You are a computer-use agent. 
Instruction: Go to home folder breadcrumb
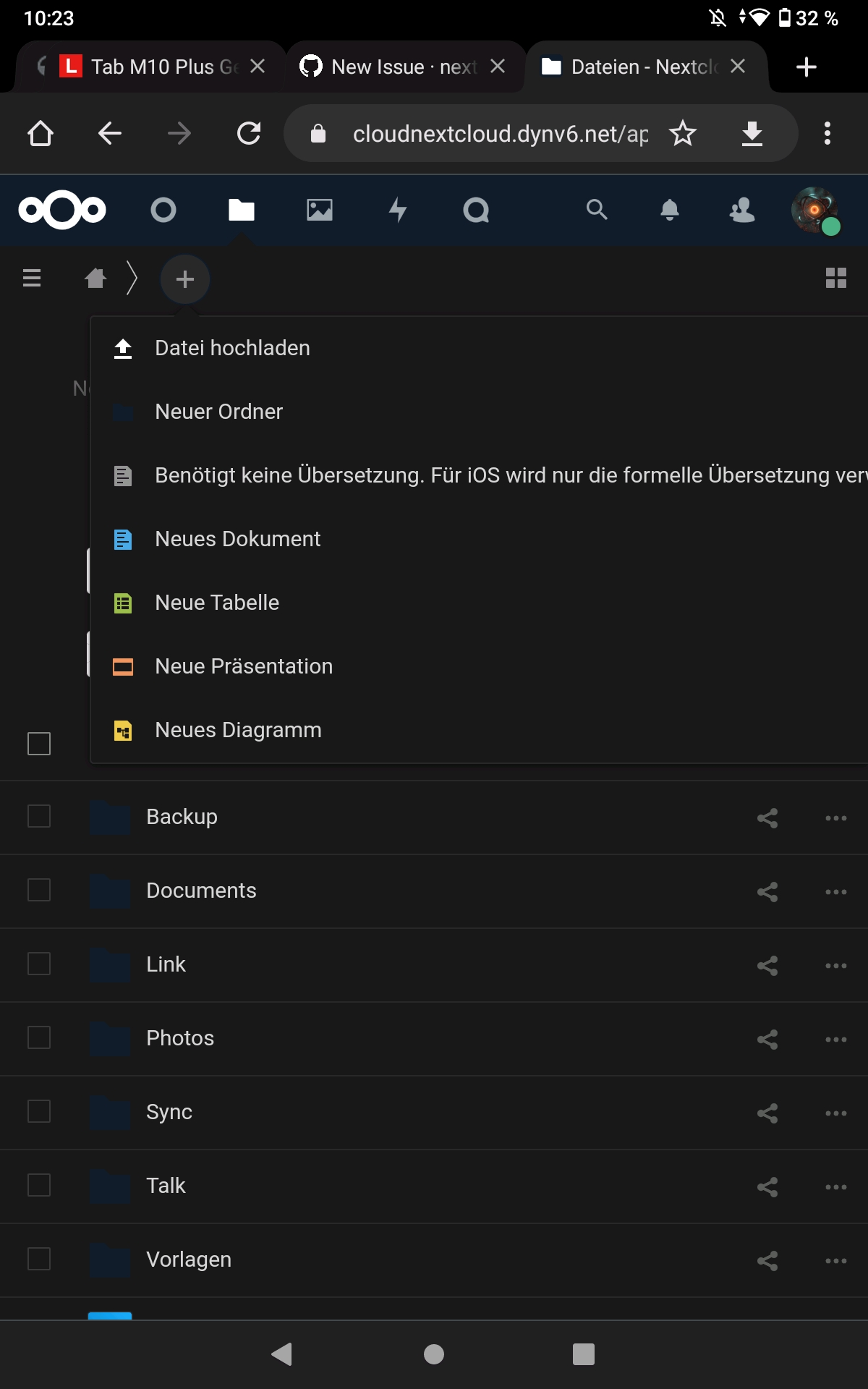point(95,278)
